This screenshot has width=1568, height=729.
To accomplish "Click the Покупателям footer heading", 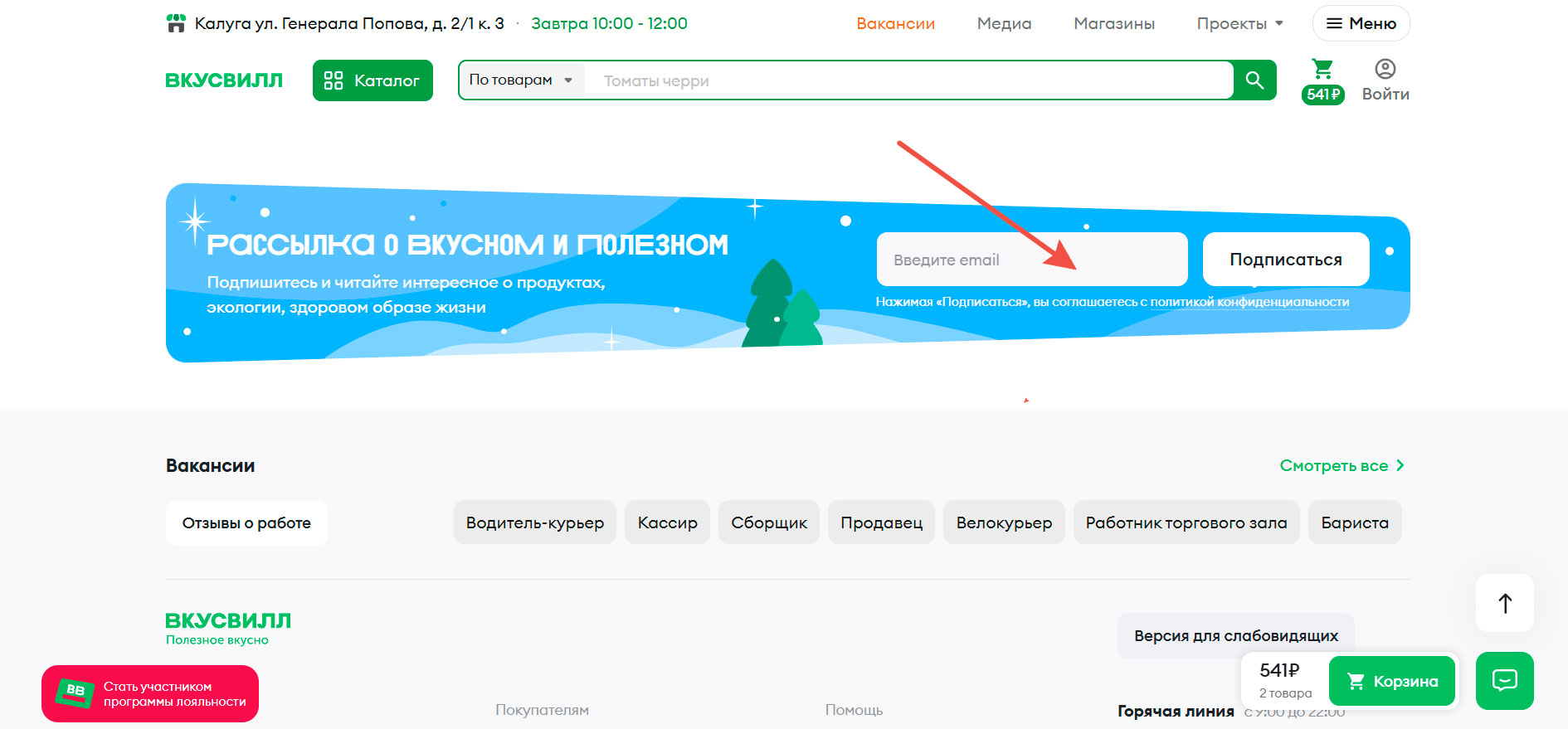I will tap(542, 710).
